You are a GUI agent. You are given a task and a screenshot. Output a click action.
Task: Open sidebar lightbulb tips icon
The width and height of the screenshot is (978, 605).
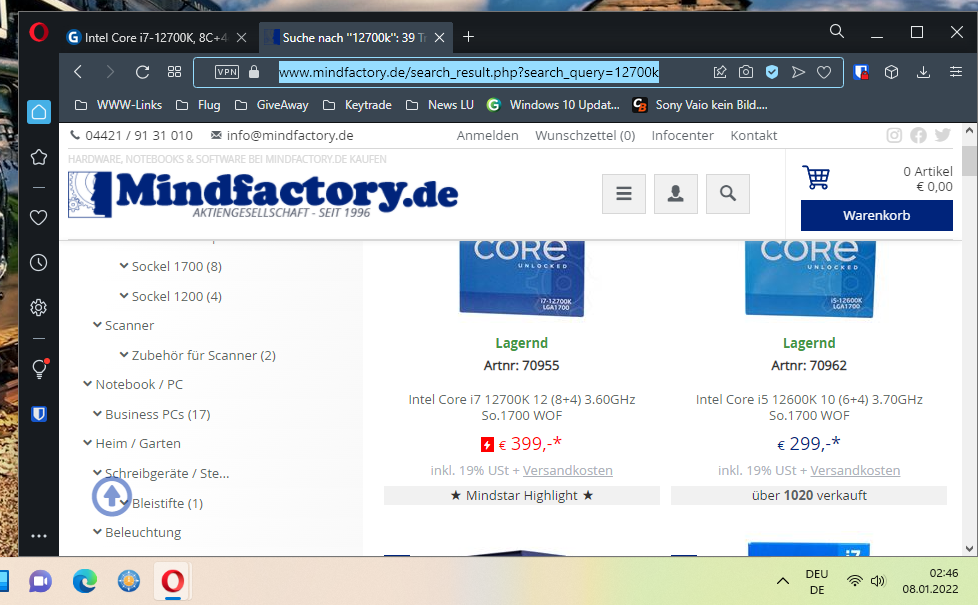40,369
